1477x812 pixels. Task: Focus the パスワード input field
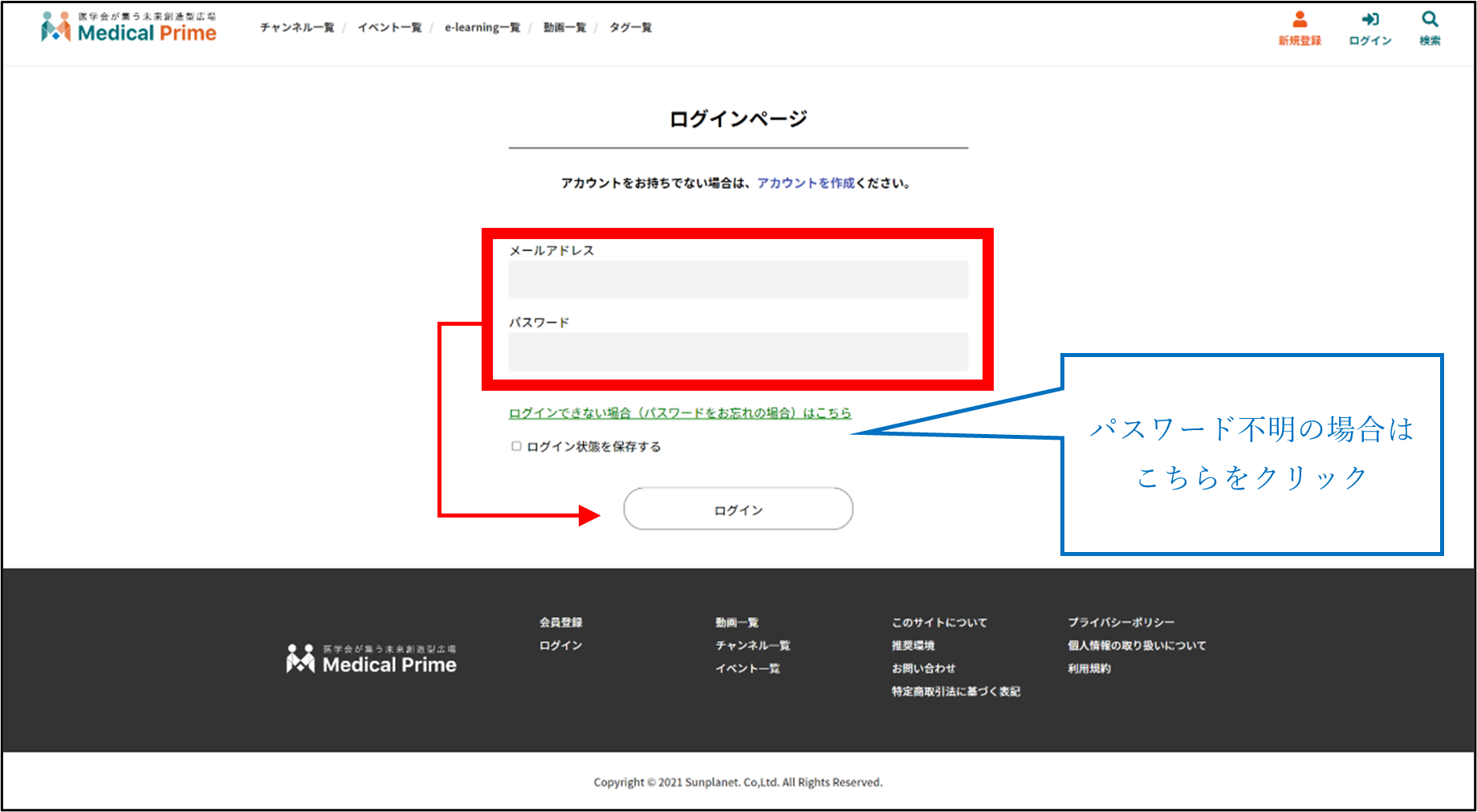tap(738, 351)
